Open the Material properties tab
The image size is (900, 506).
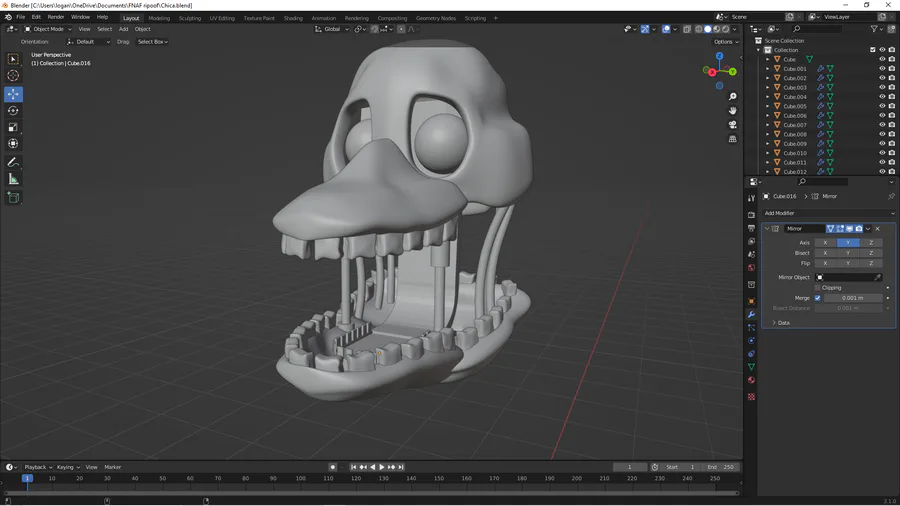(x=751, y=380)
